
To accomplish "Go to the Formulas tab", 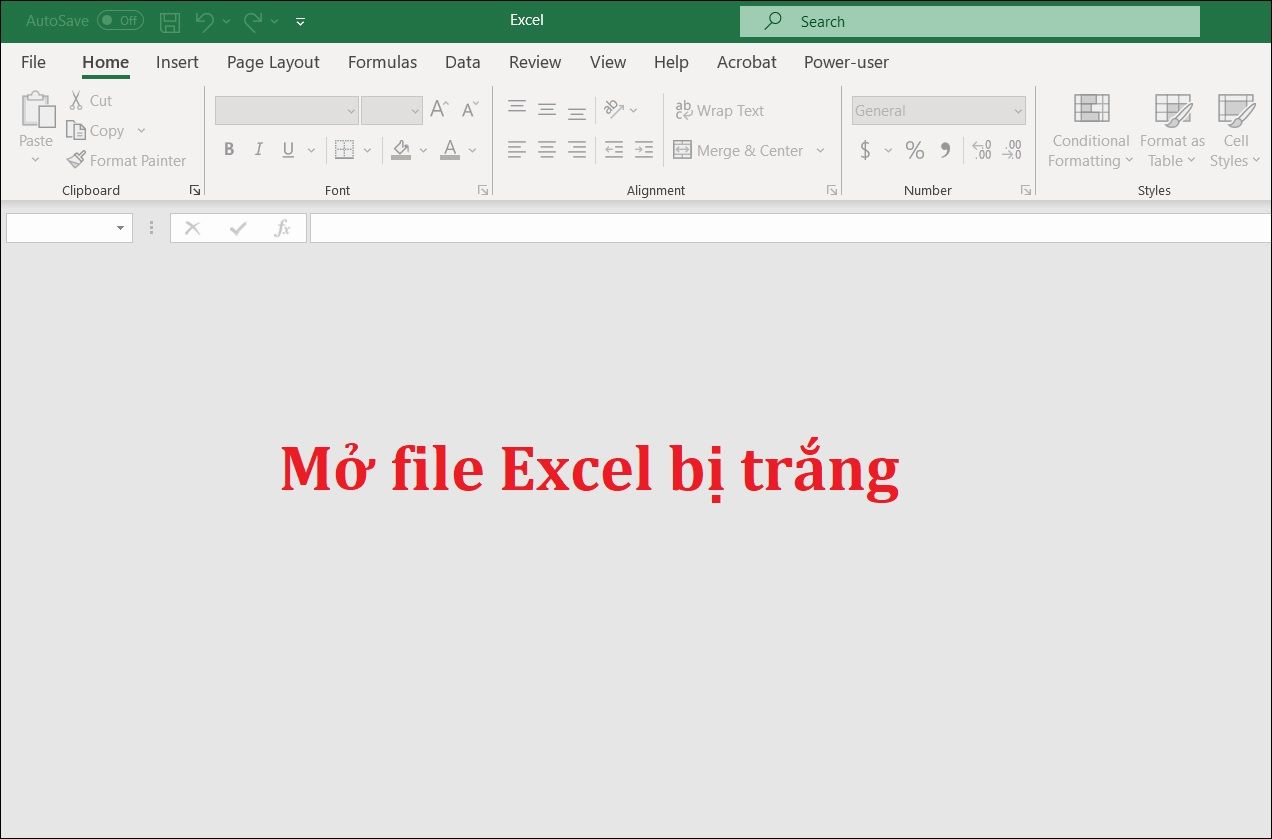I will click(x=382, y=62).
